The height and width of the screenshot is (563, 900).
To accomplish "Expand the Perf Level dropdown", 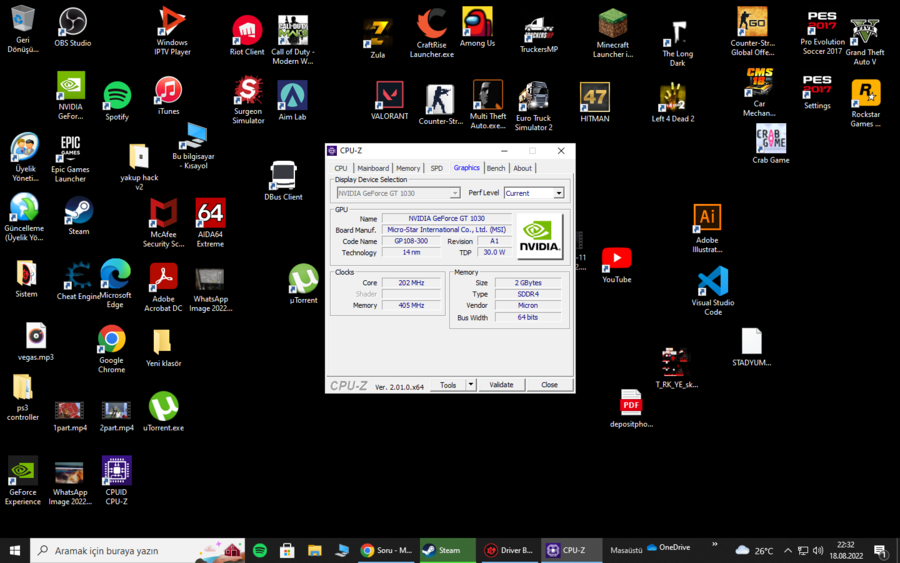I will tap(558, 193).
